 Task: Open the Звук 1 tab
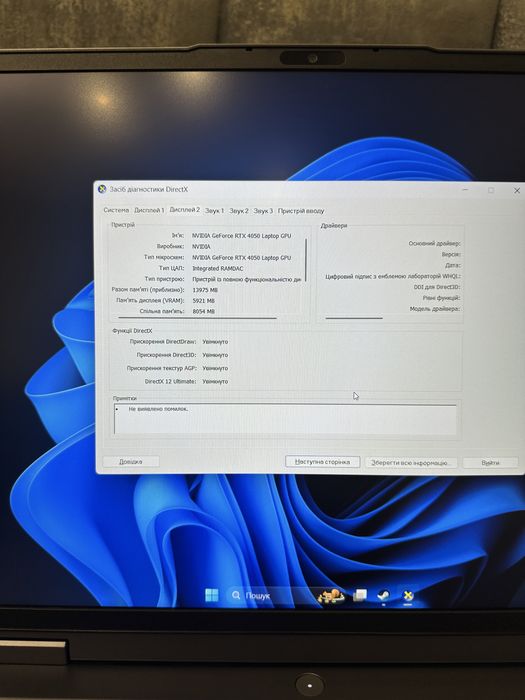click(x=214, y=211)
